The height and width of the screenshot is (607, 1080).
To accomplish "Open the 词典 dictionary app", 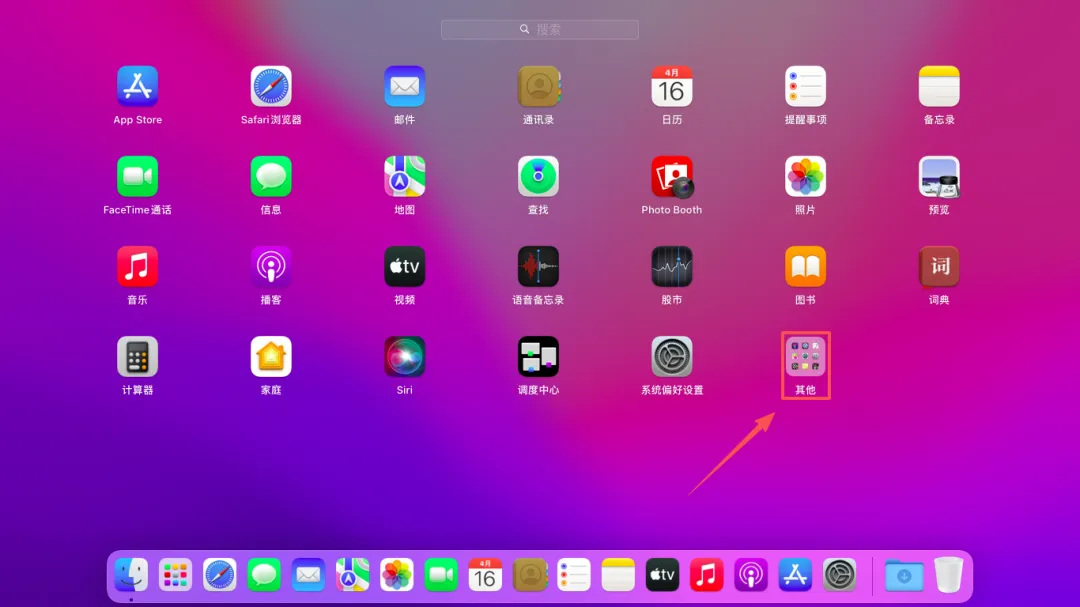I will (x=939, y=267).
